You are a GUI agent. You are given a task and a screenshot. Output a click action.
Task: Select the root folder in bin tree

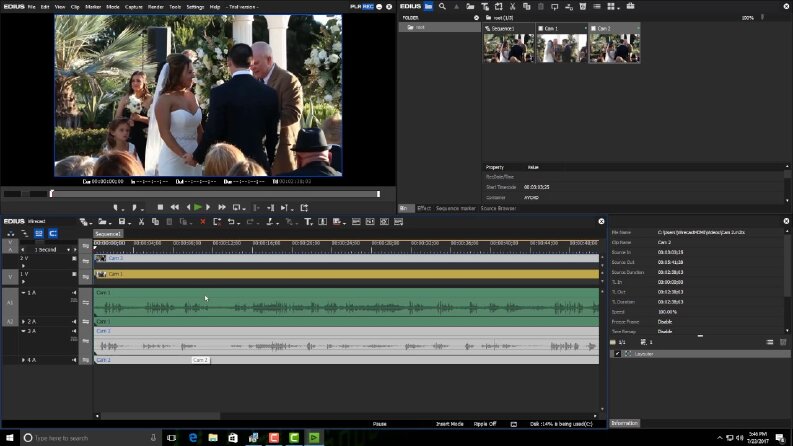click(439, 27)
